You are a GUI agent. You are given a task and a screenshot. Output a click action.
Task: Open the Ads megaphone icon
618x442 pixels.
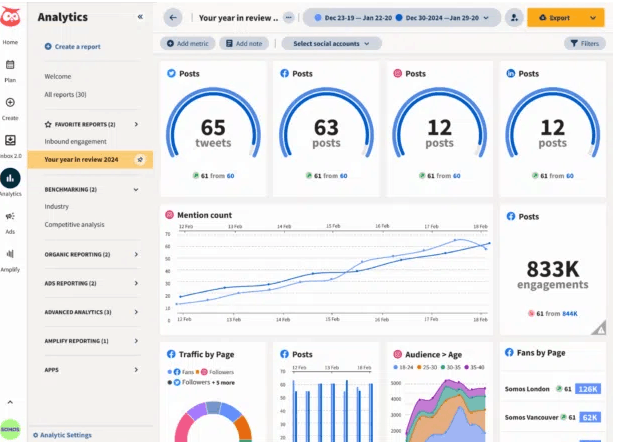(10, 216)
